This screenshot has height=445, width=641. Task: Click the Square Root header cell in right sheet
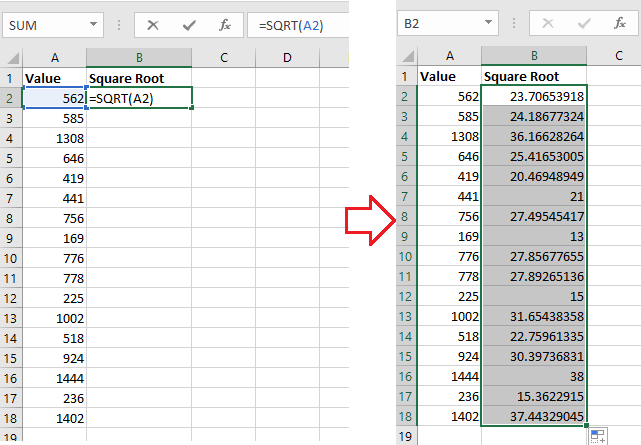pyautogui.click(x=534, y=77)
